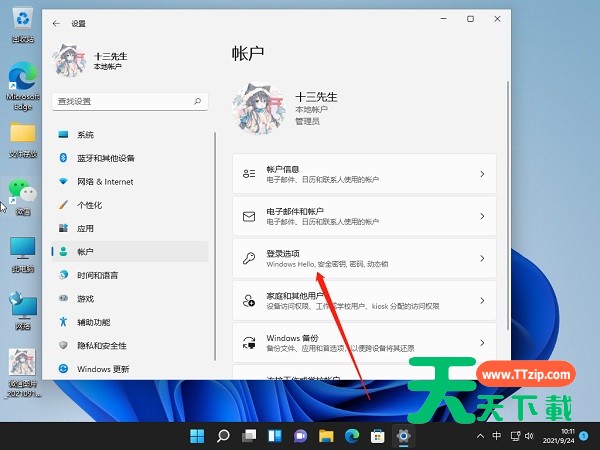
Task: Select 网络 & Internet in sidebar
Action: click(x=130, y=182)
